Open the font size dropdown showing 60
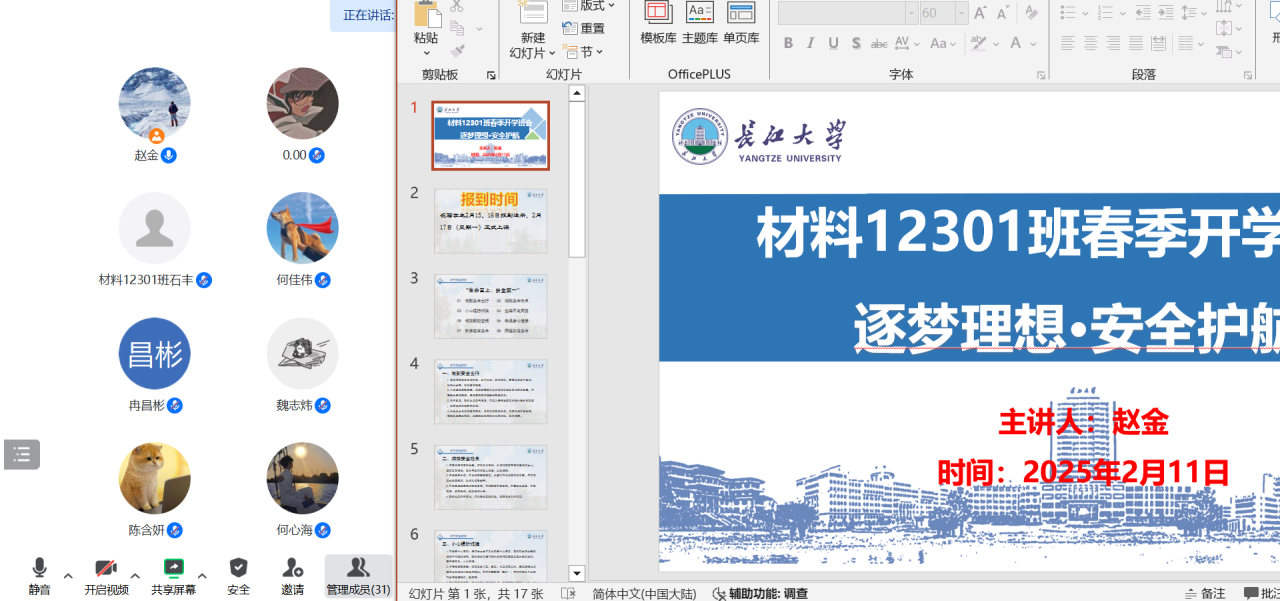 point(961,13)
